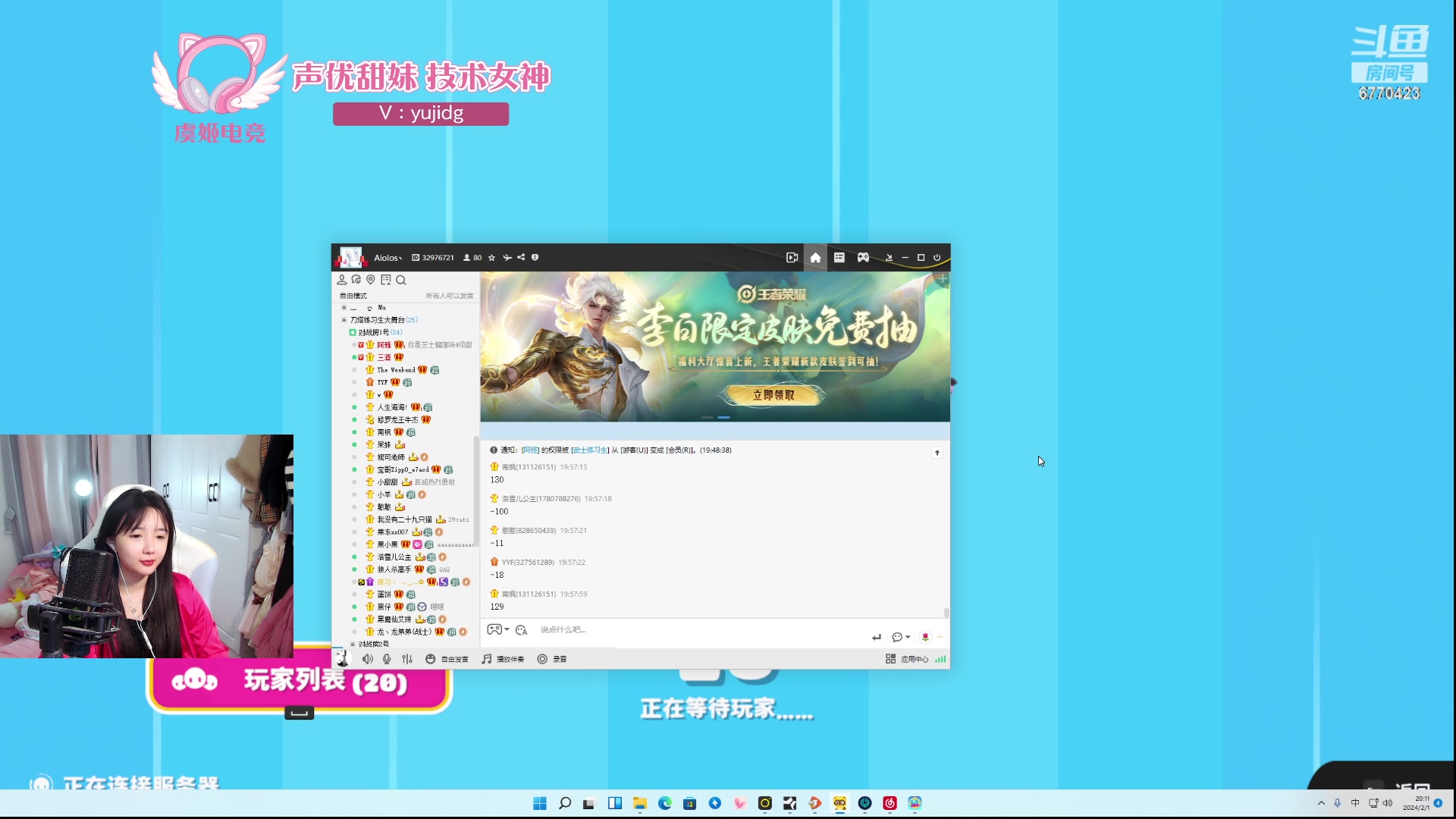
Task: Click the location pin icon
Action: tap(371, 280)
